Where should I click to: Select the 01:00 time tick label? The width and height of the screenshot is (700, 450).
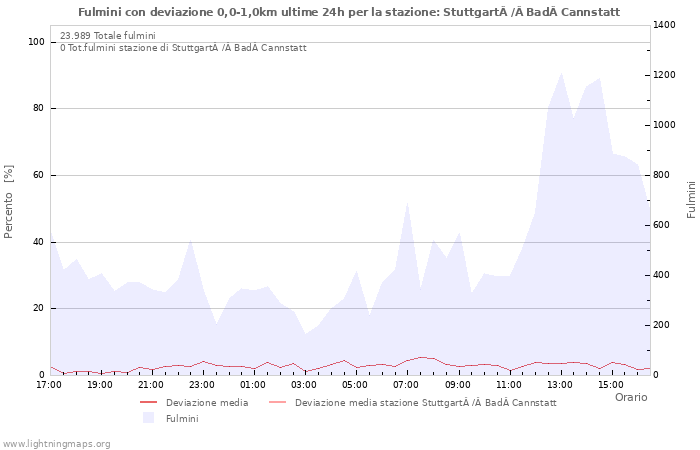[253, 384]
